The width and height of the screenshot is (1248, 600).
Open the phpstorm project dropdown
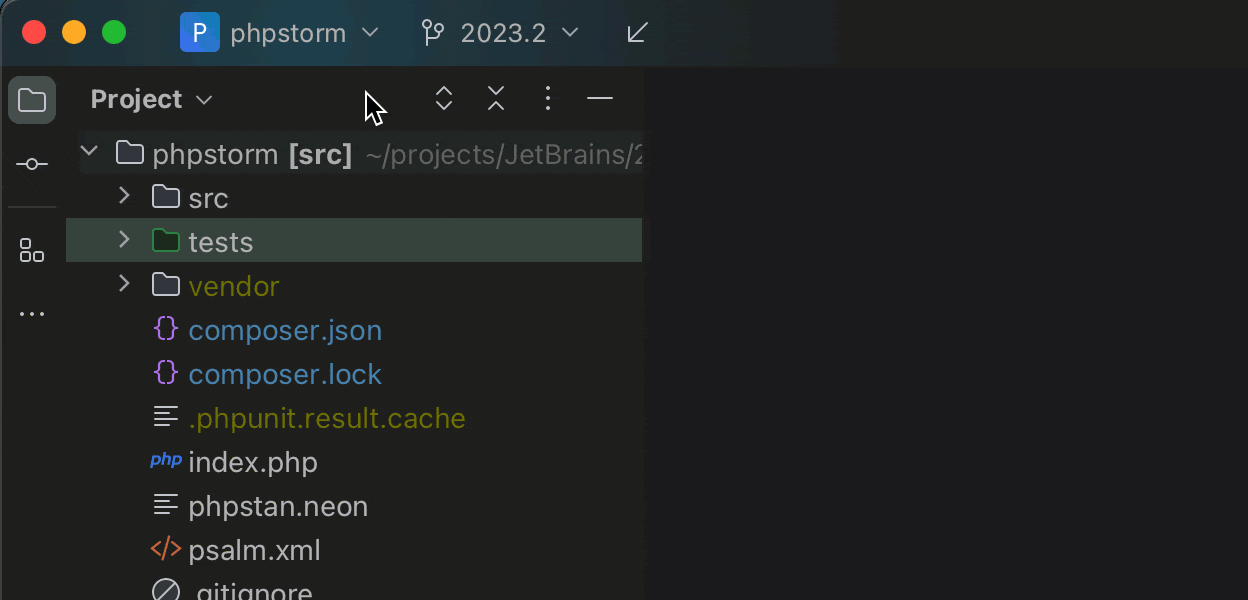(279, 33)
